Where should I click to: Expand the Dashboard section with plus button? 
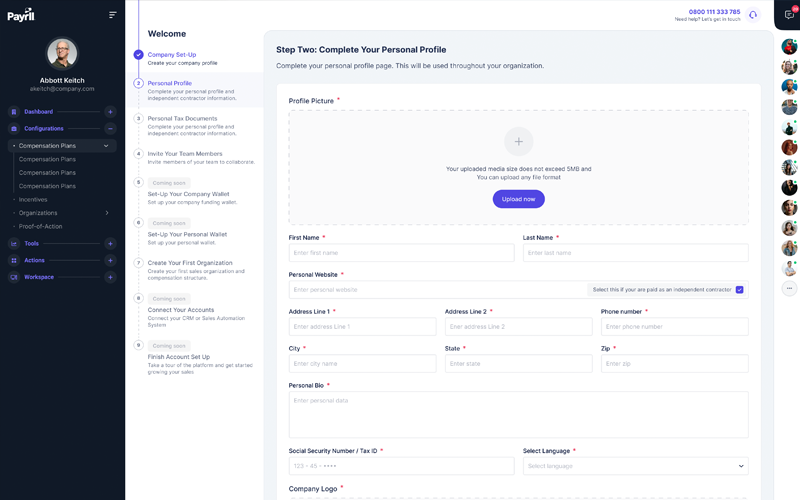110,112
